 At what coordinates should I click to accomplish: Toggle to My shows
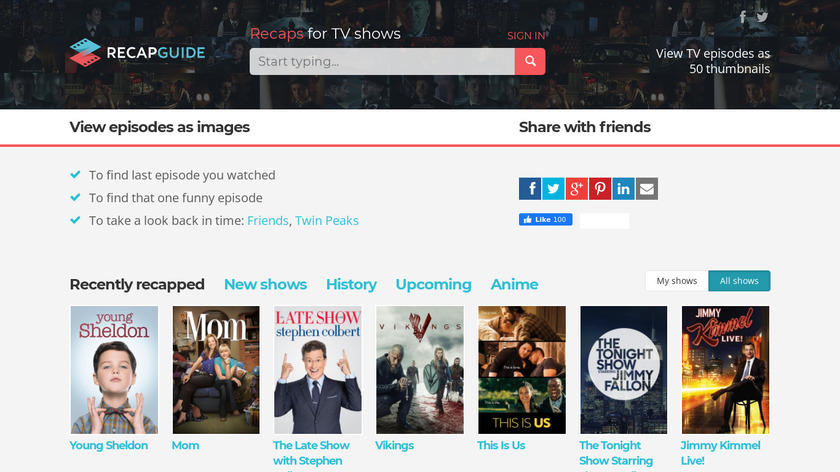tap(677, 281)
